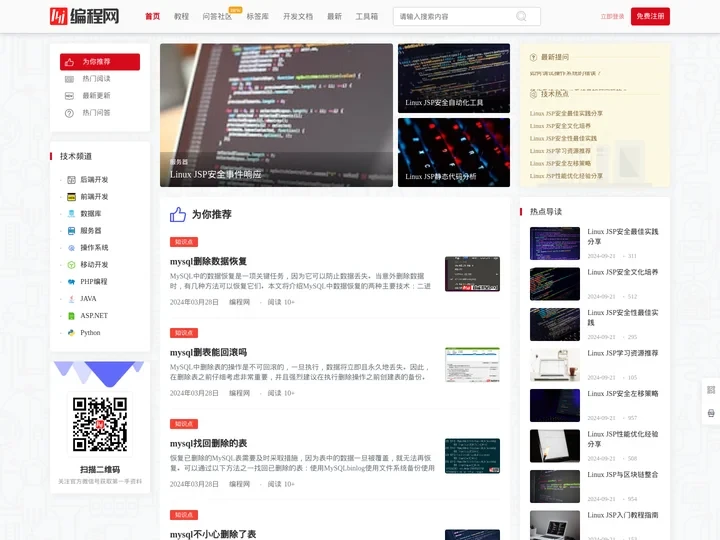Click the 前端开发 channel icon
The width and height of the screenshot is (720, 540).
tap(71, 197)
